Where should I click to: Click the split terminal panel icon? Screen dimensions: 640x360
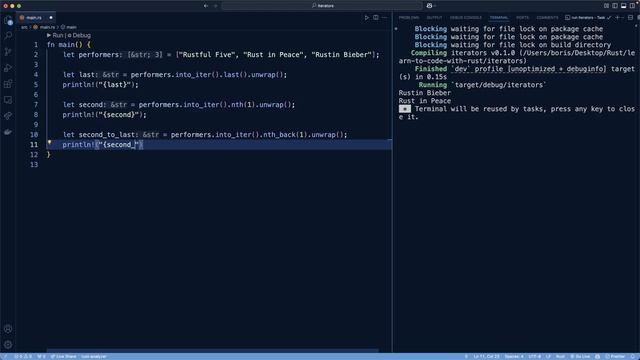pyautogui.click(x=630, y=18)
